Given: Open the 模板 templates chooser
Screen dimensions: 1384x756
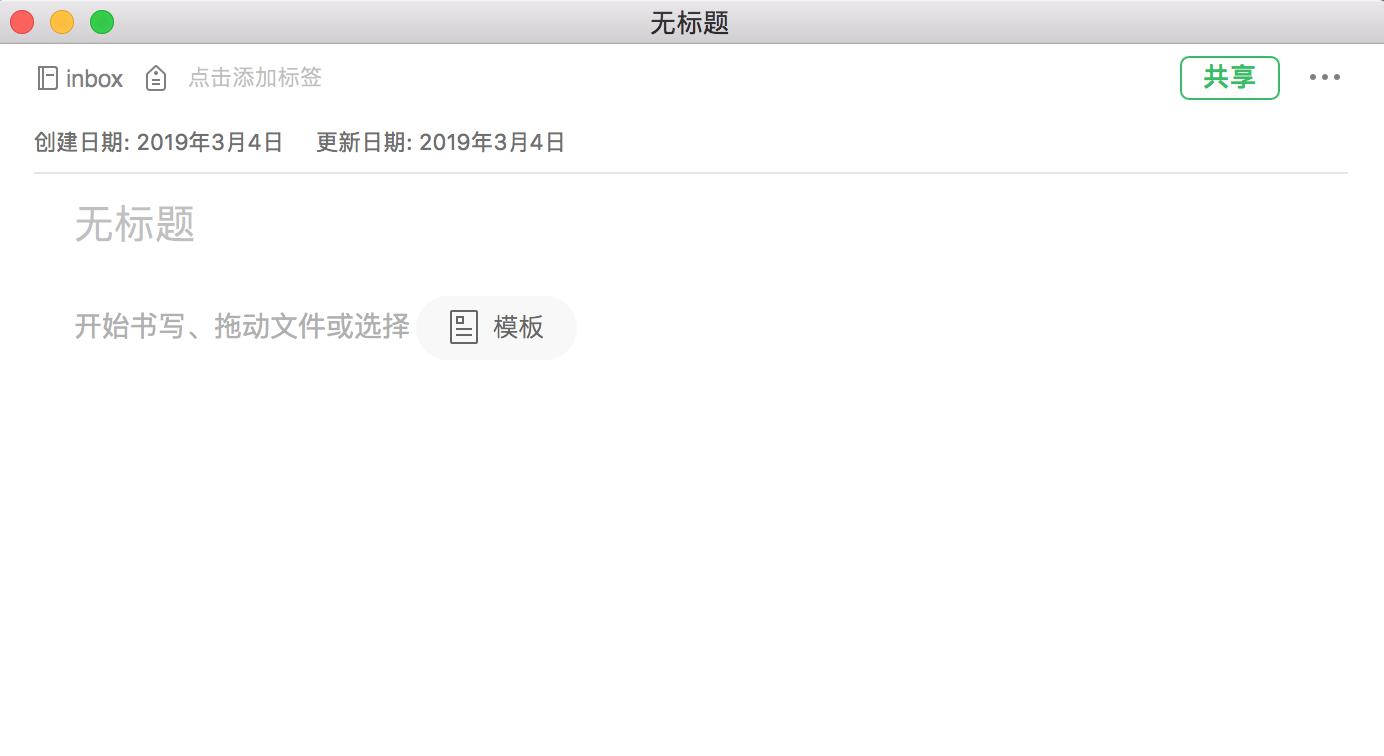Looking at the screenshot, I should coord(496,327).
